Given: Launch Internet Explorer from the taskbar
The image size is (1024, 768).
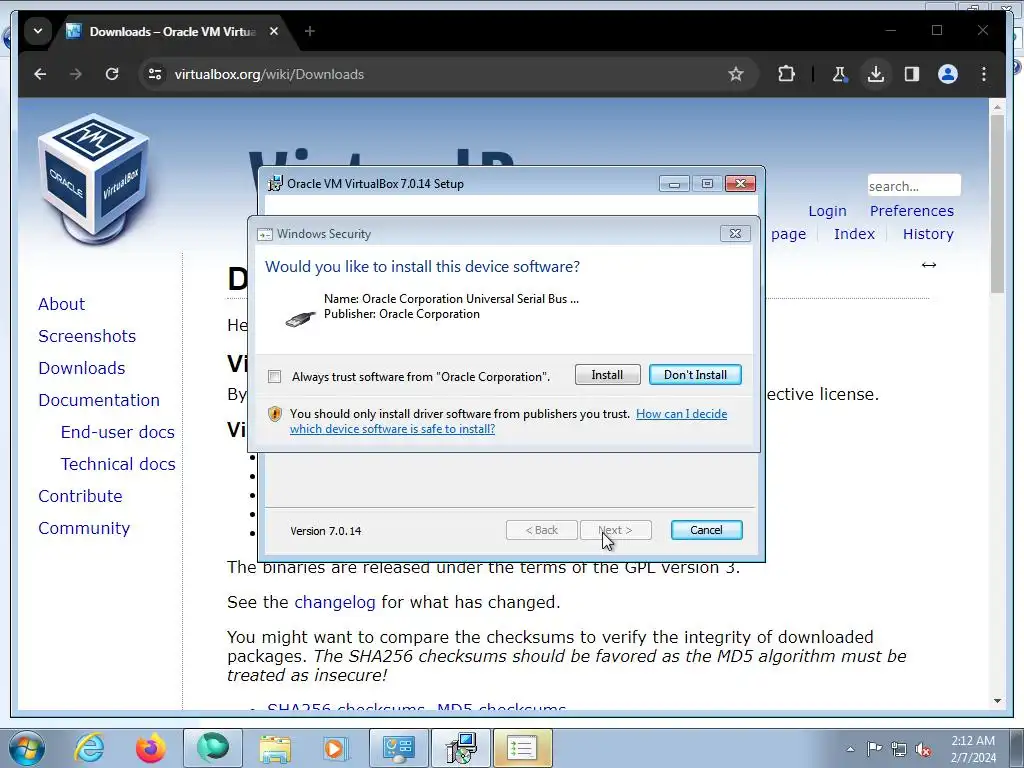Looking at the screenshot, I should coord(88,748).
